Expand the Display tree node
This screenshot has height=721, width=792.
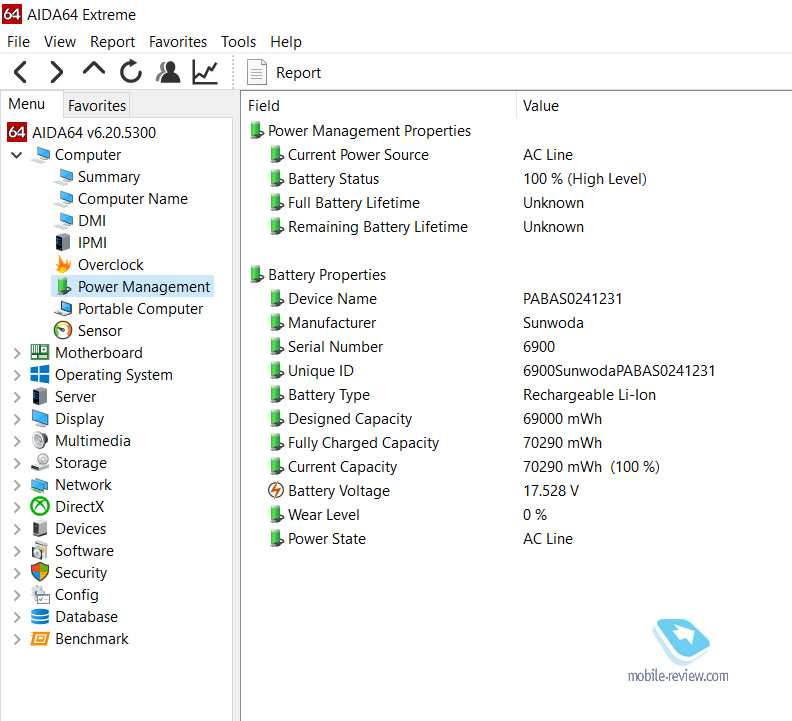tap(17, 419)
